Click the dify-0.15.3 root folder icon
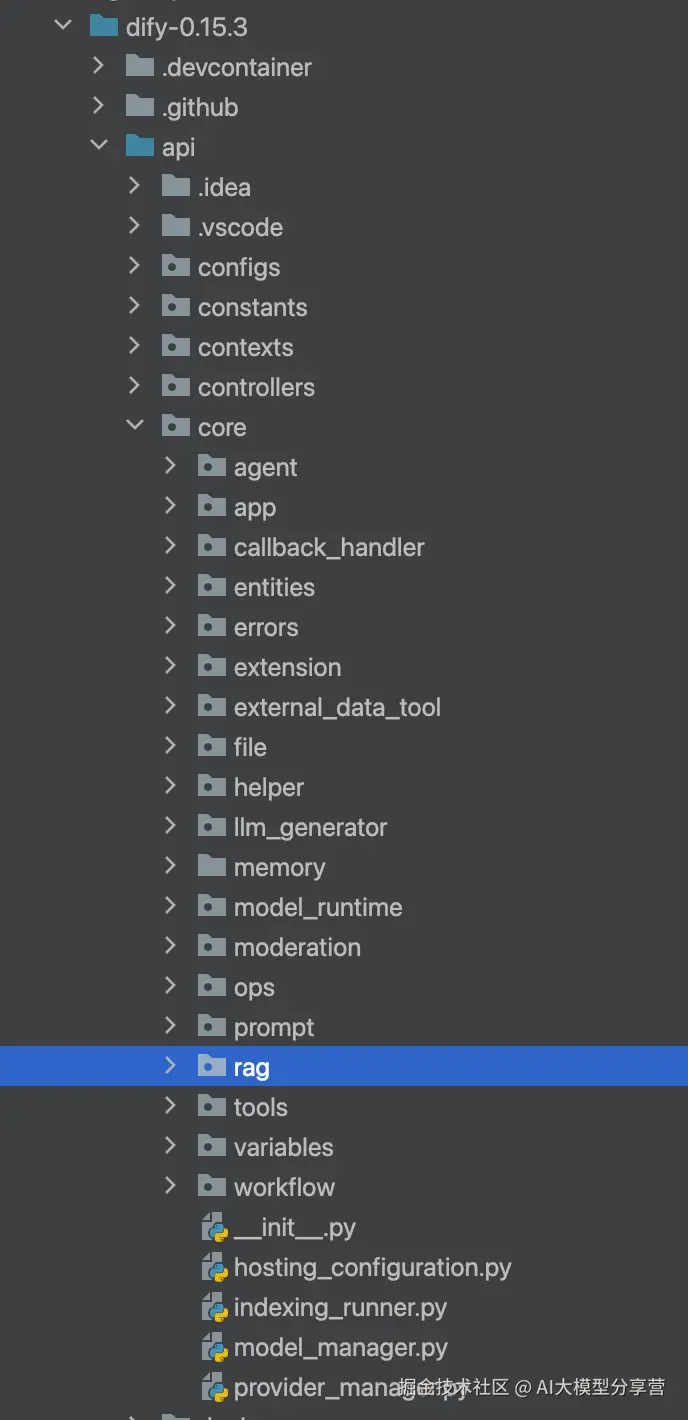The image size is (688, 1420). click(104, 27)
